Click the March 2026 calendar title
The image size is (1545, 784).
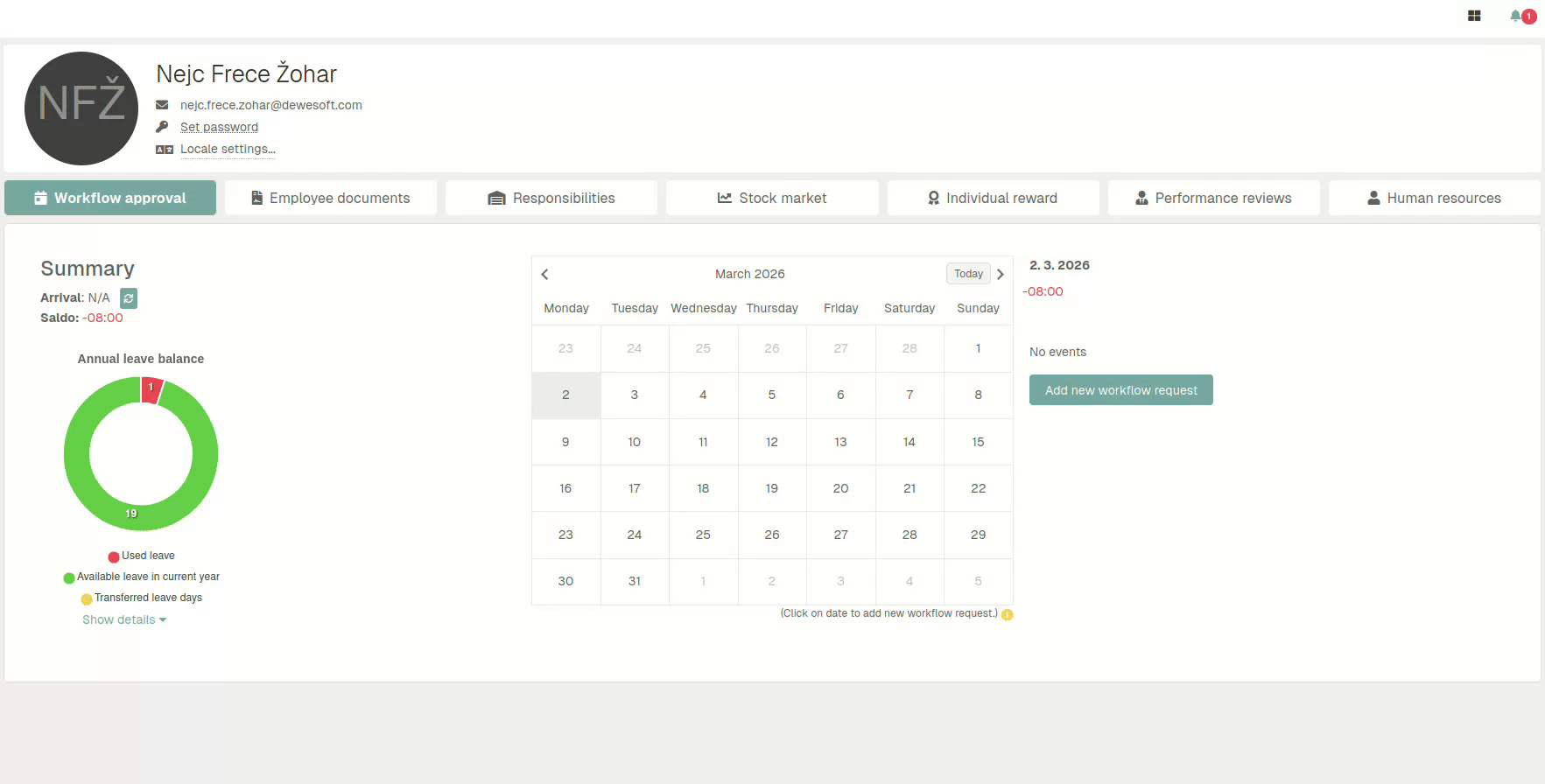pyautogui.click(x=750, y=274)
